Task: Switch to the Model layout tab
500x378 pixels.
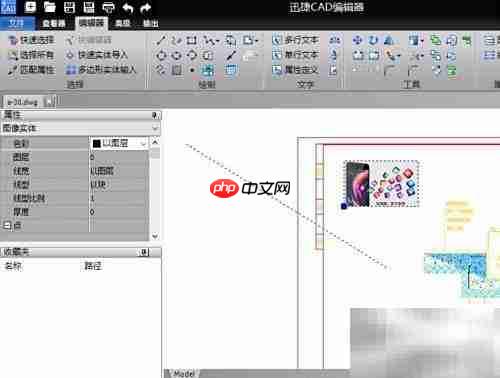Action: click(x=184, y=374)
